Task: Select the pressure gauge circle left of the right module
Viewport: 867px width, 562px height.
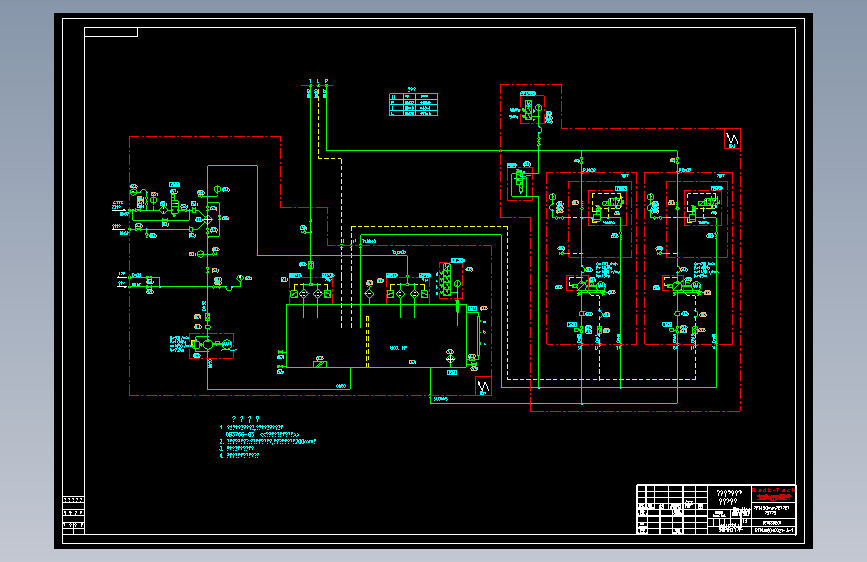Action: pyautogui.click(x=650, y=196)
